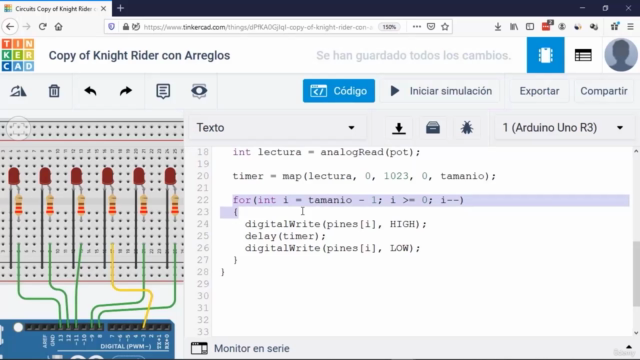Bookmark this page with star icon
This screenshot has height=360, width=640.
pos(445,27)
